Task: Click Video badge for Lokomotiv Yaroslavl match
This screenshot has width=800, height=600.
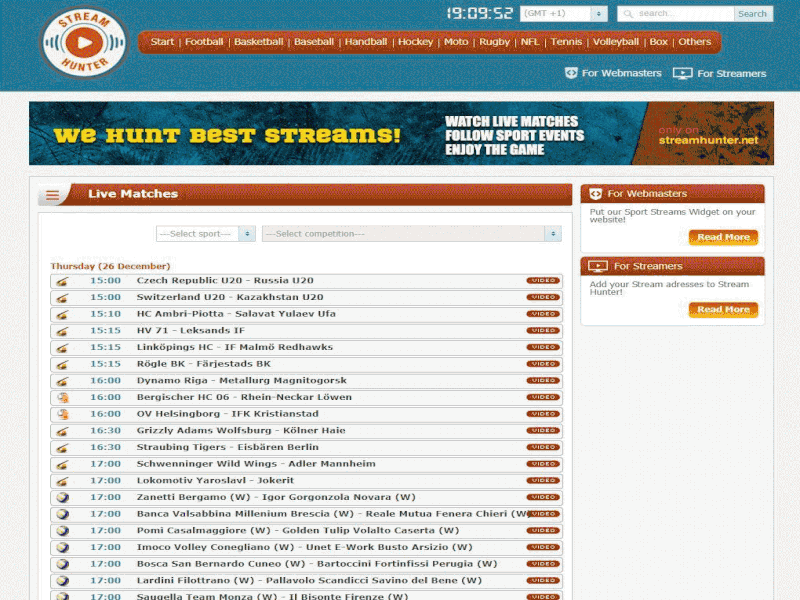Action: coord(543,481)
